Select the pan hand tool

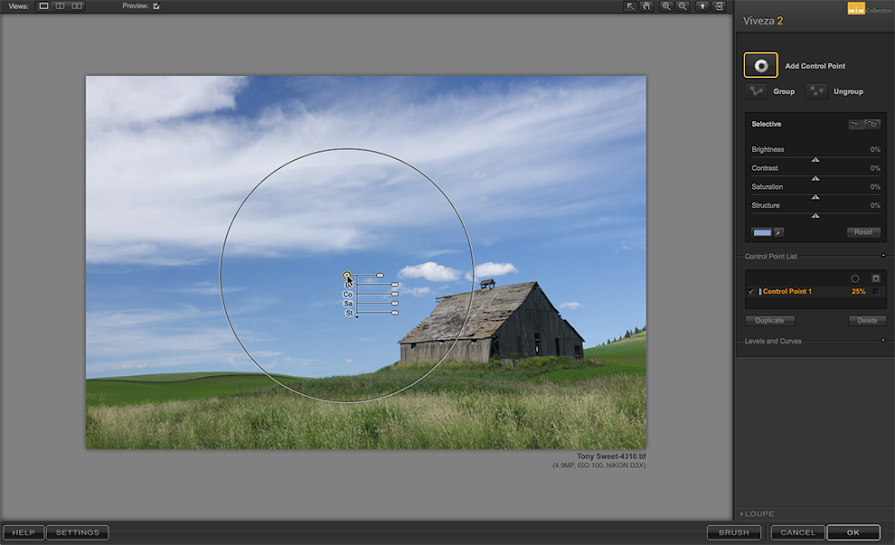[x=647, y=6]
